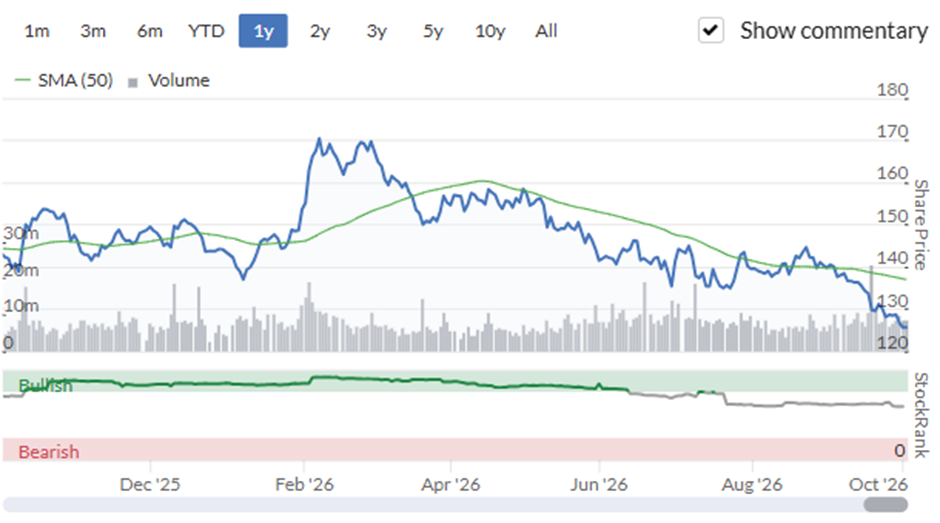Click the Bullish StockRank label

[x=46, y=386]
